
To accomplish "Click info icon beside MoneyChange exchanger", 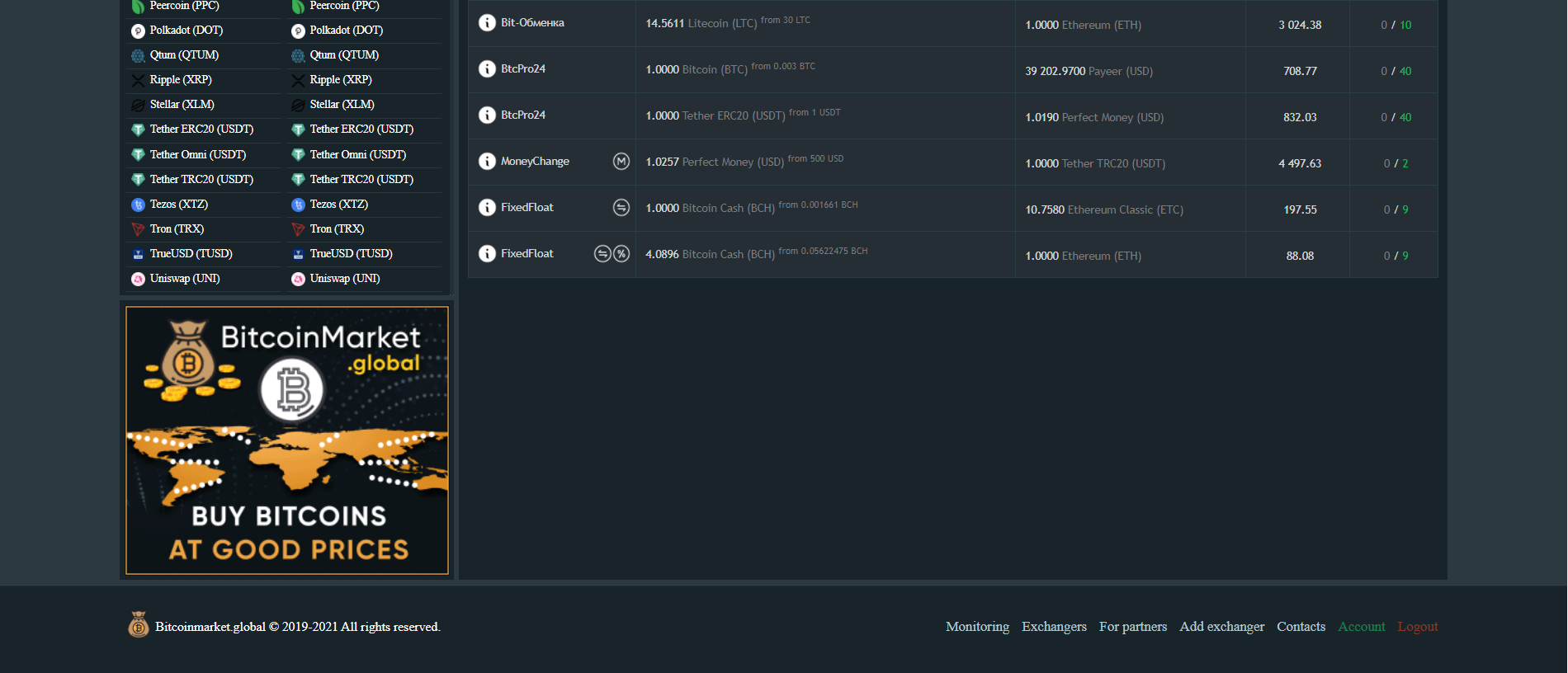I will pyautogui.click(x=487, y=161).
